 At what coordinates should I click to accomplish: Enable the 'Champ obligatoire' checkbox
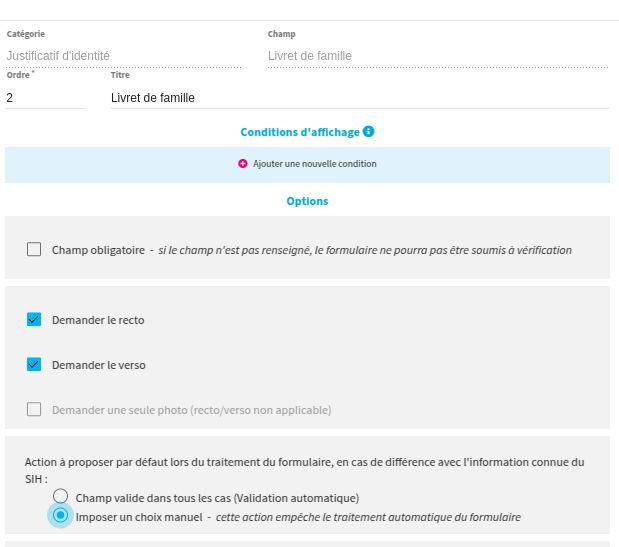click(34, 250)
